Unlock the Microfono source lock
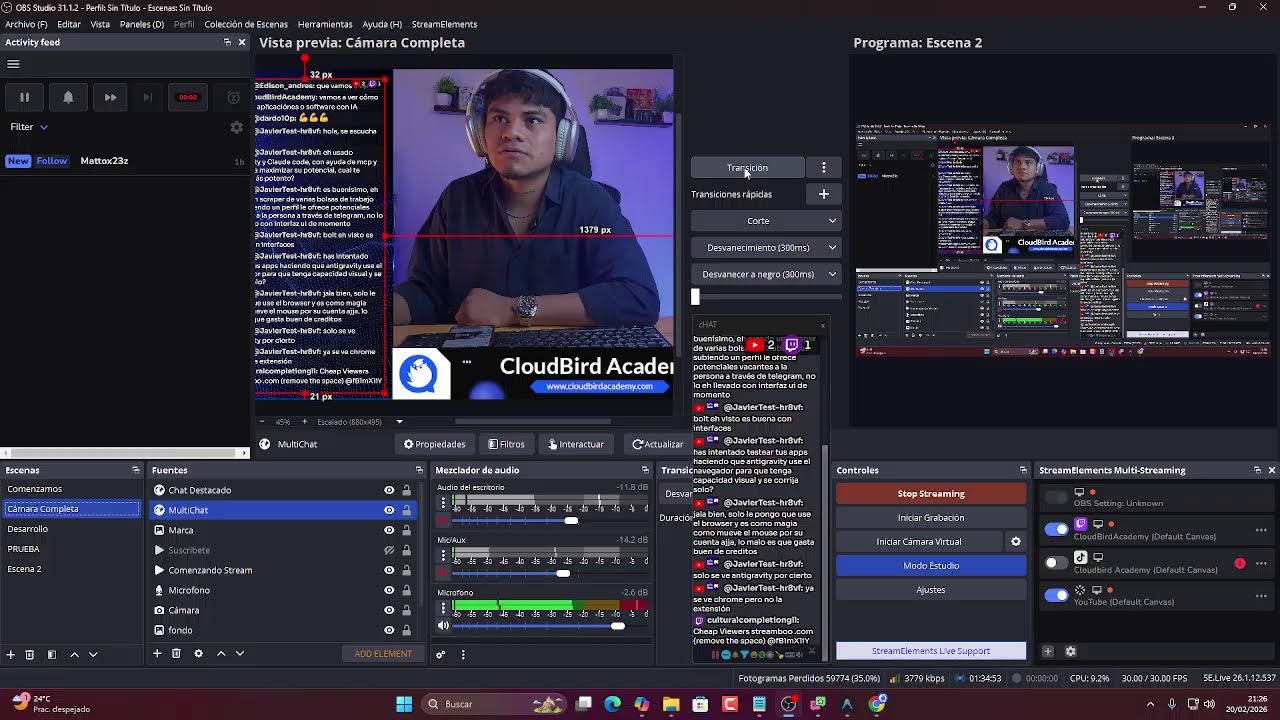The image size is (1280, 720). (406, 590)
